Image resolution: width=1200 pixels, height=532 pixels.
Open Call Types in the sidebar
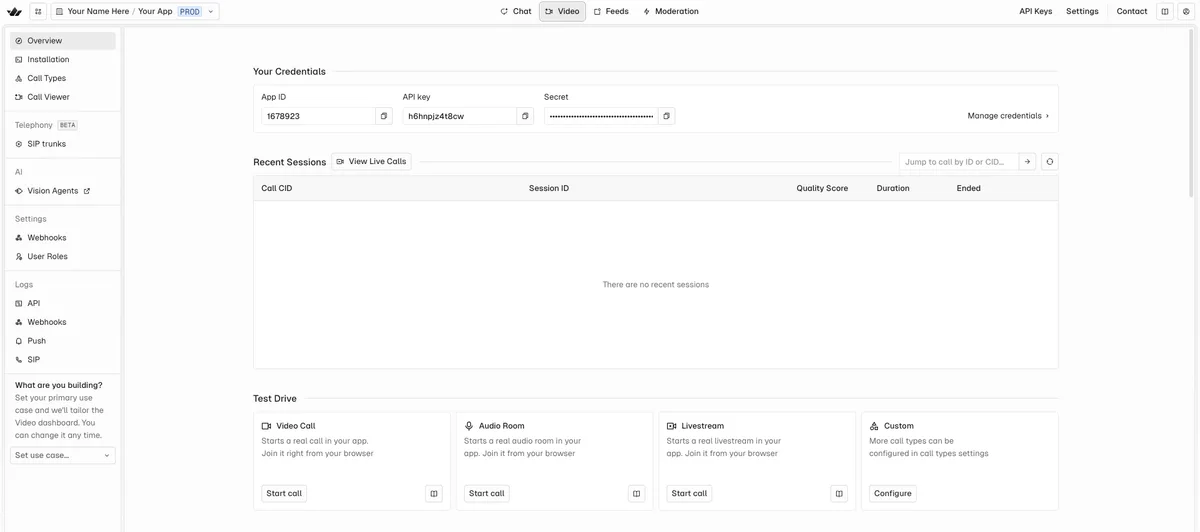(63, 78)
